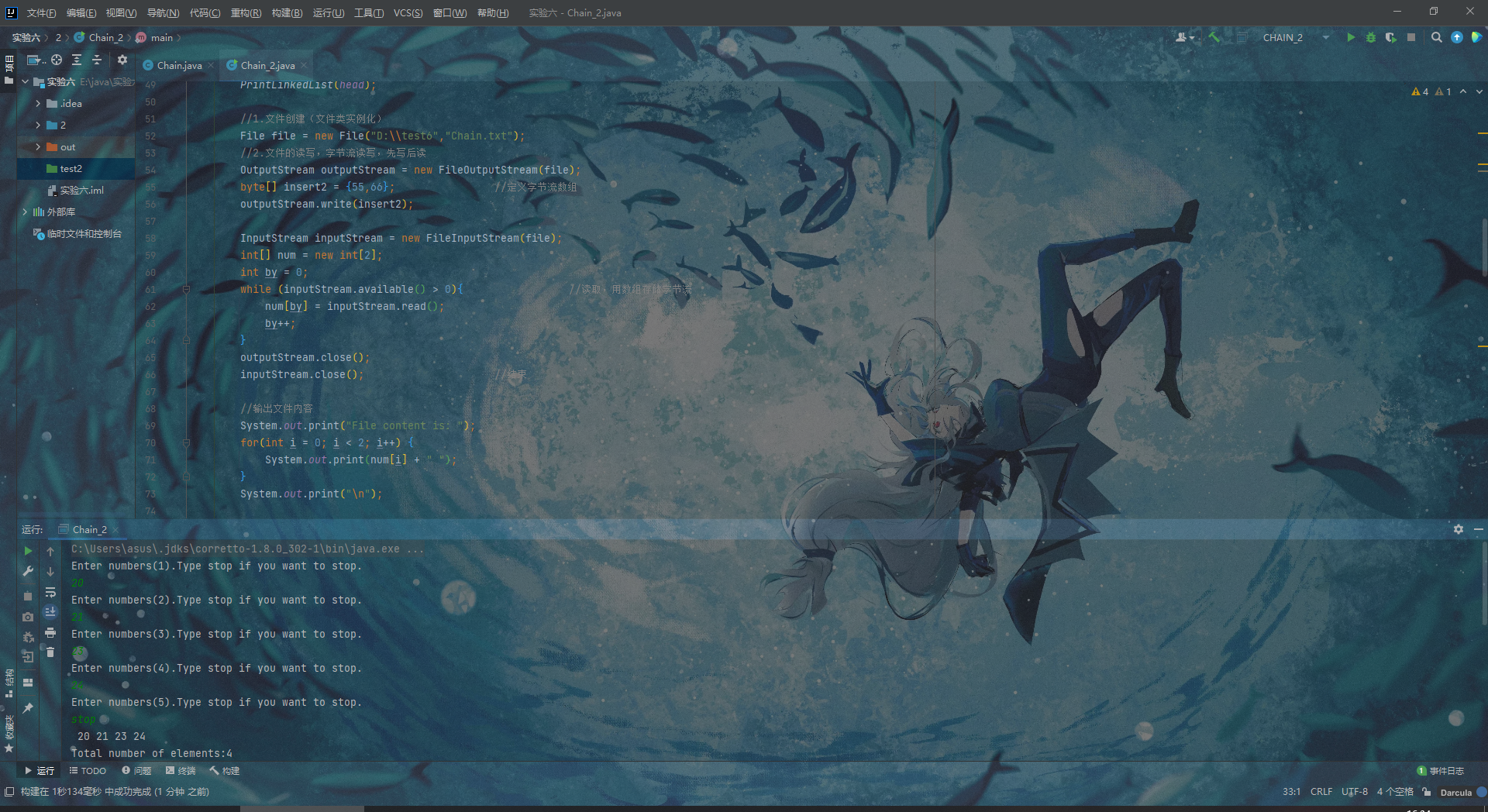1488x812 pixels.
Task: Open the CRLF line separator dropdown
Action: coord(1321,792)
